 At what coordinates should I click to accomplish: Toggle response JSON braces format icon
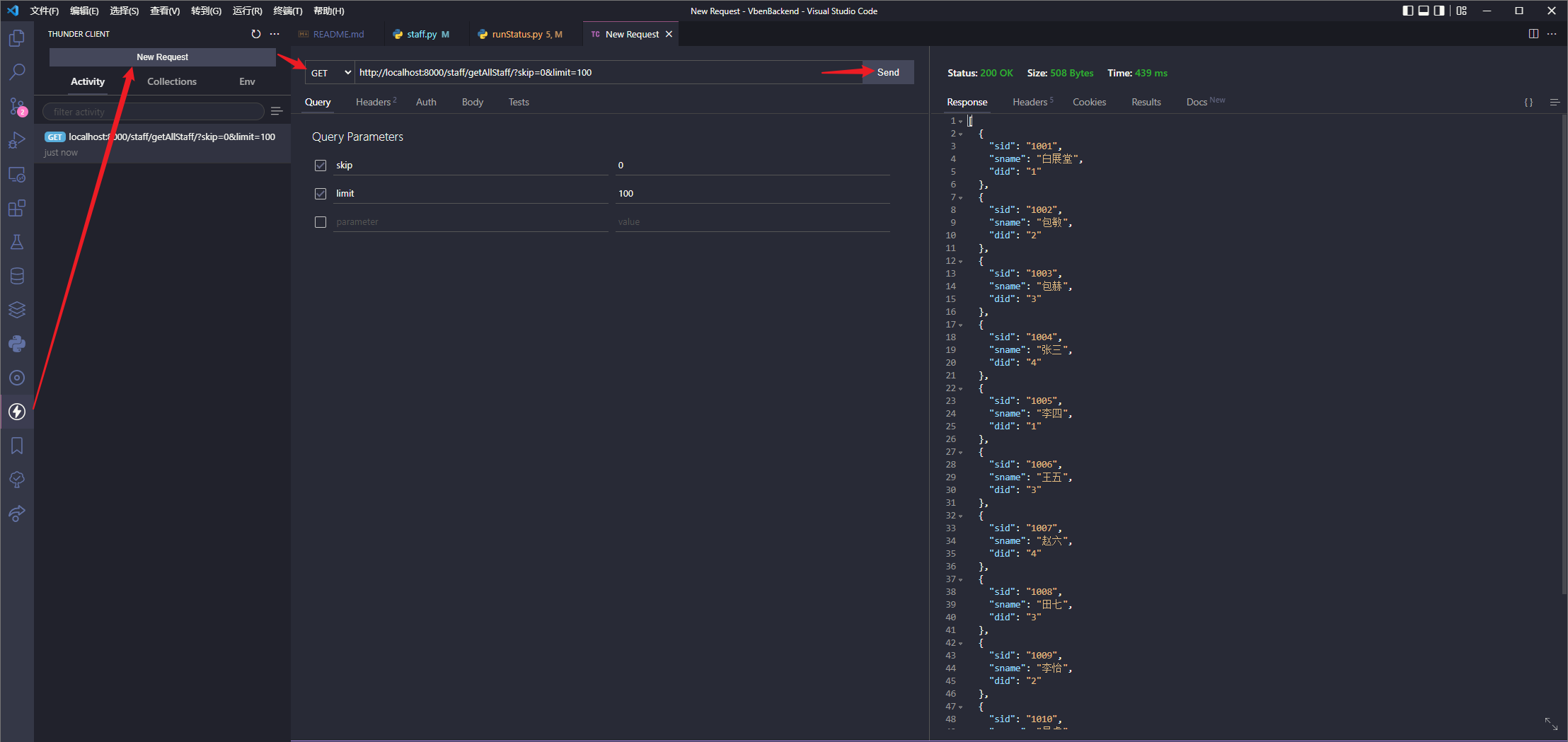click(1528, 102)
